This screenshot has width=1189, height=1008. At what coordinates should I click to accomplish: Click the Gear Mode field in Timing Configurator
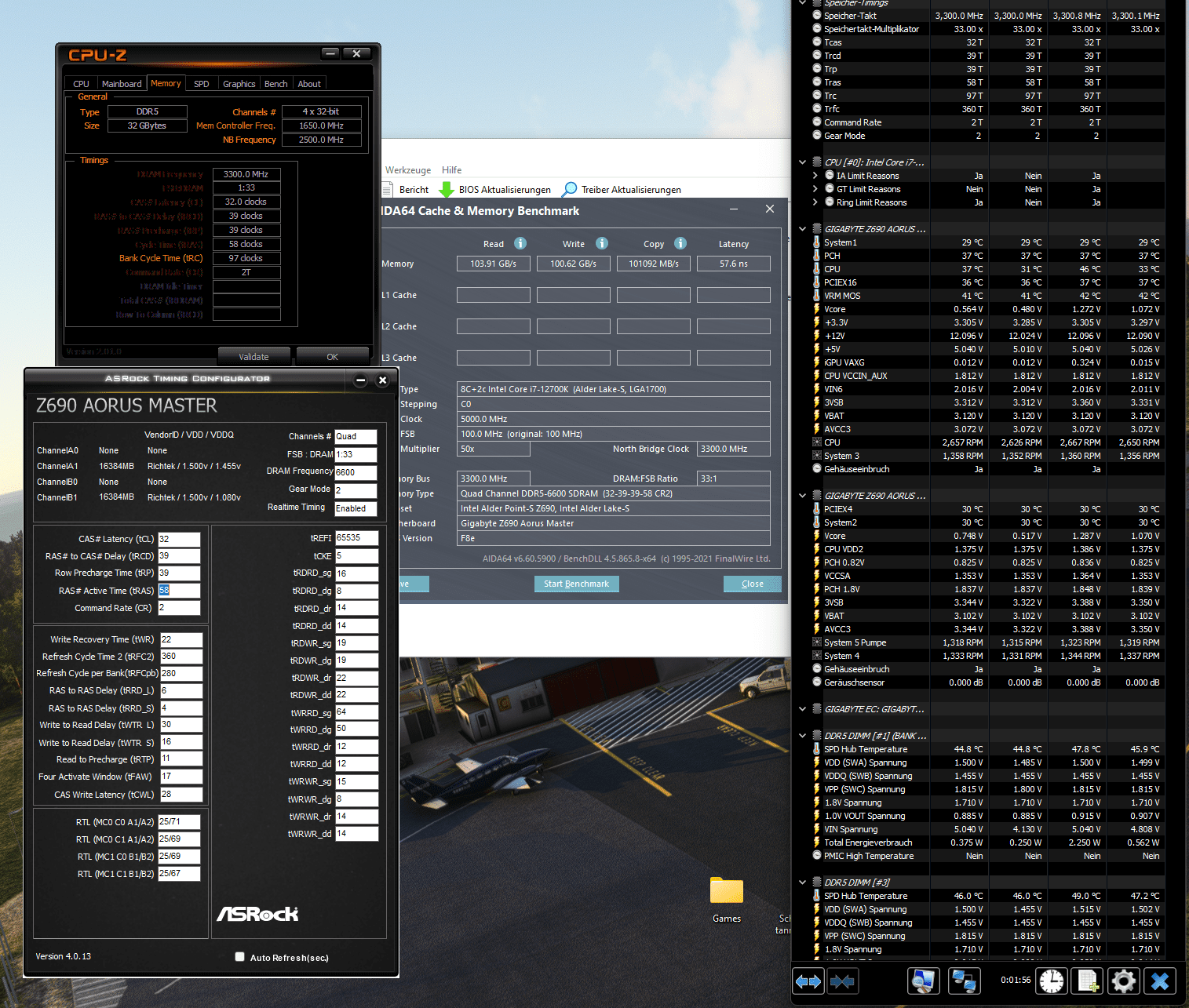(356, 490)
